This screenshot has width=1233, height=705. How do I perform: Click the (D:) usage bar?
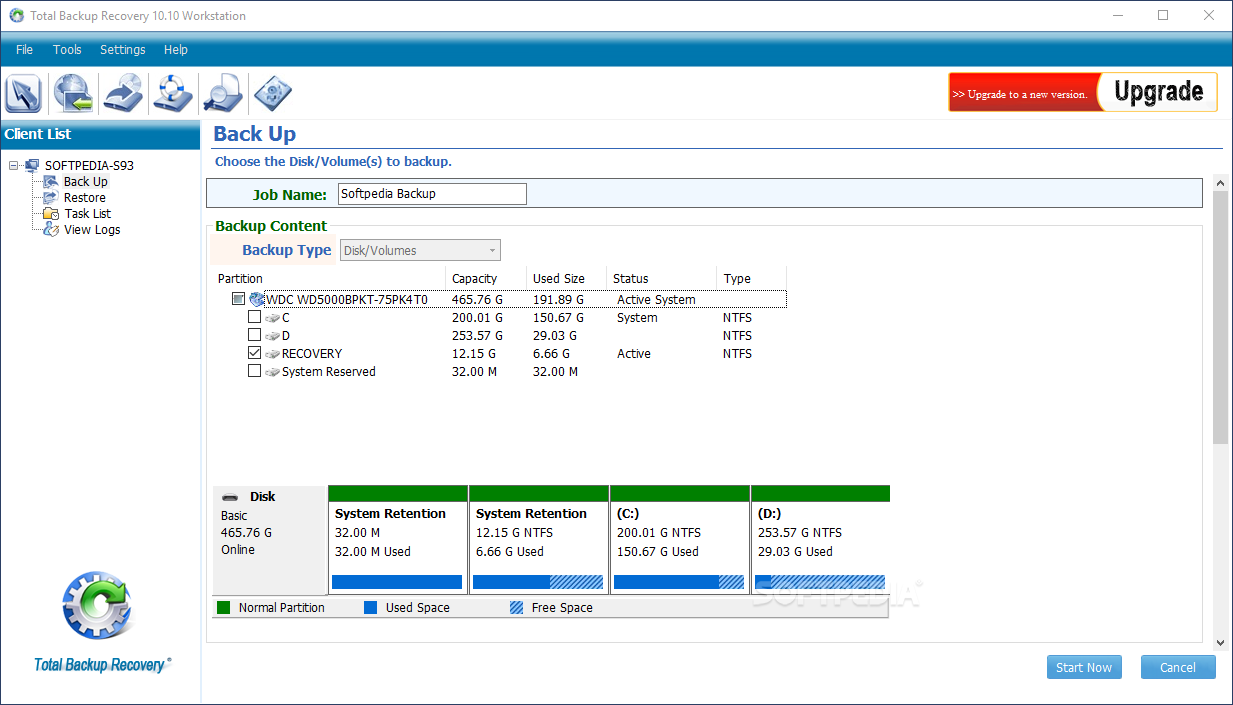[x=820, y=582]
